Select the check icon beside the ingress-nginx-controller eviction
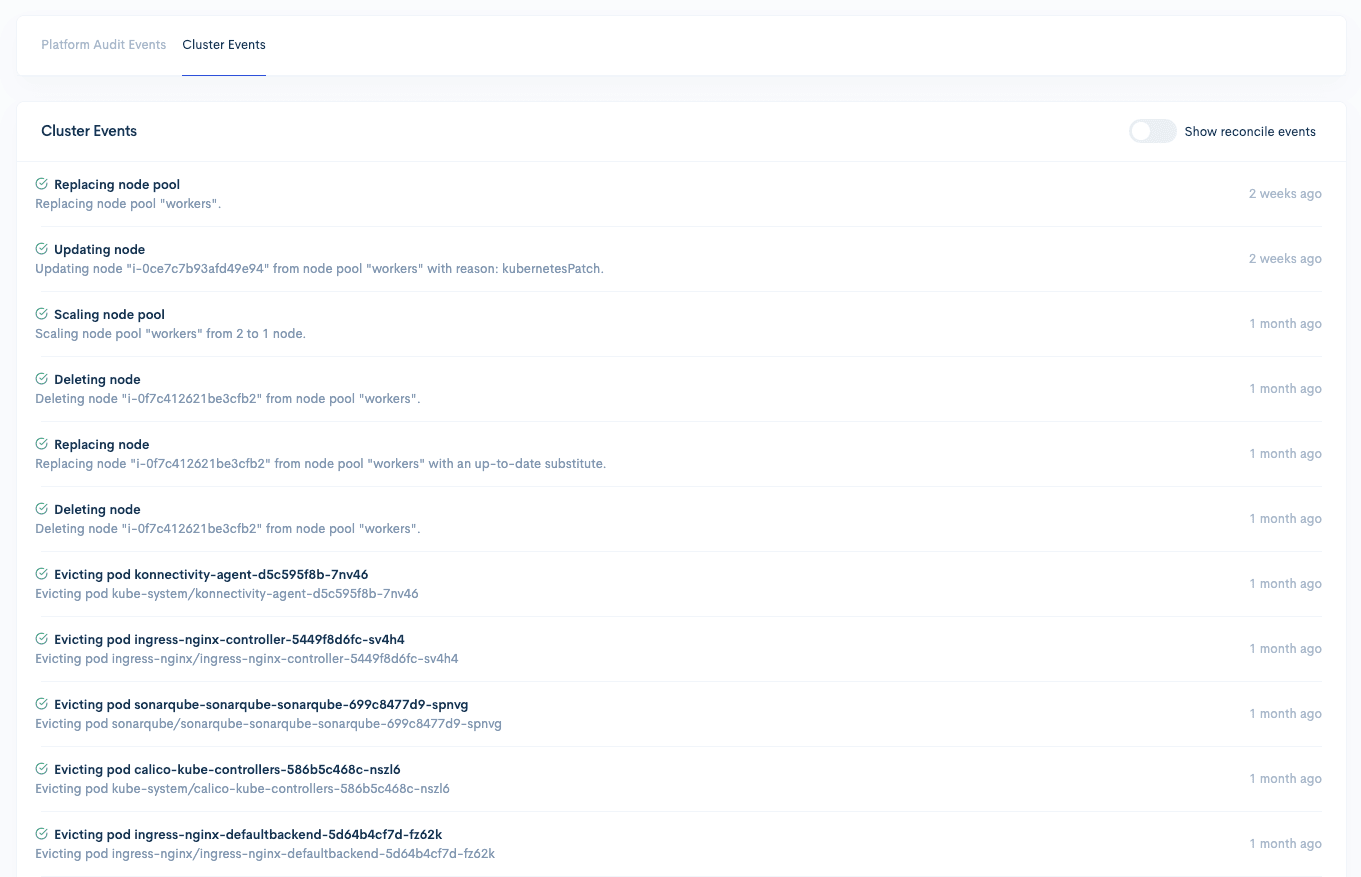Screen dimensions: 1361x877 click(x=41, y=639)
